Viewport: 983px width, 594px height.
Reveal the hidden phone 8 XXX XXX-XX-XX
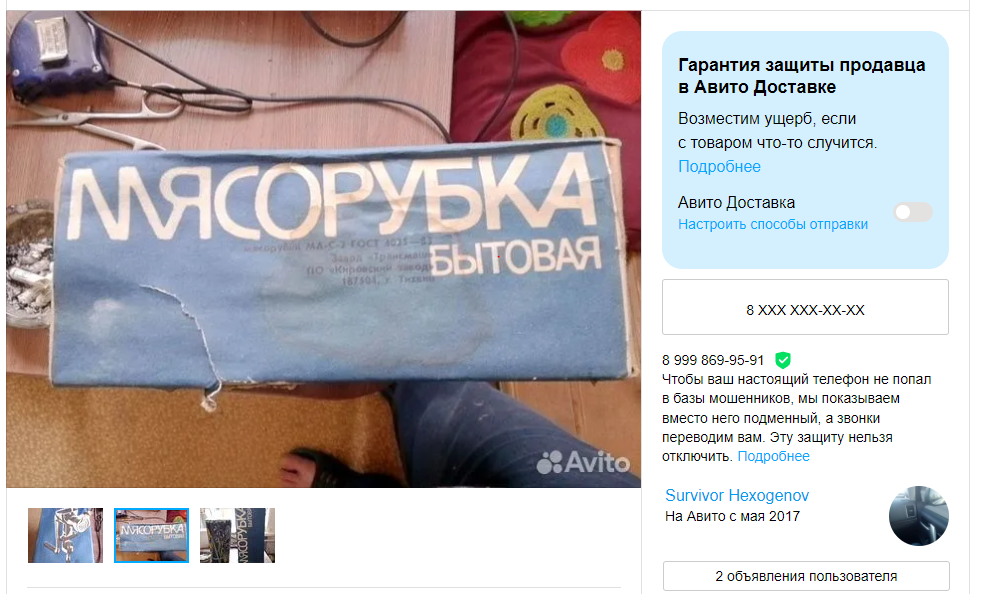[x=805, y=307]
